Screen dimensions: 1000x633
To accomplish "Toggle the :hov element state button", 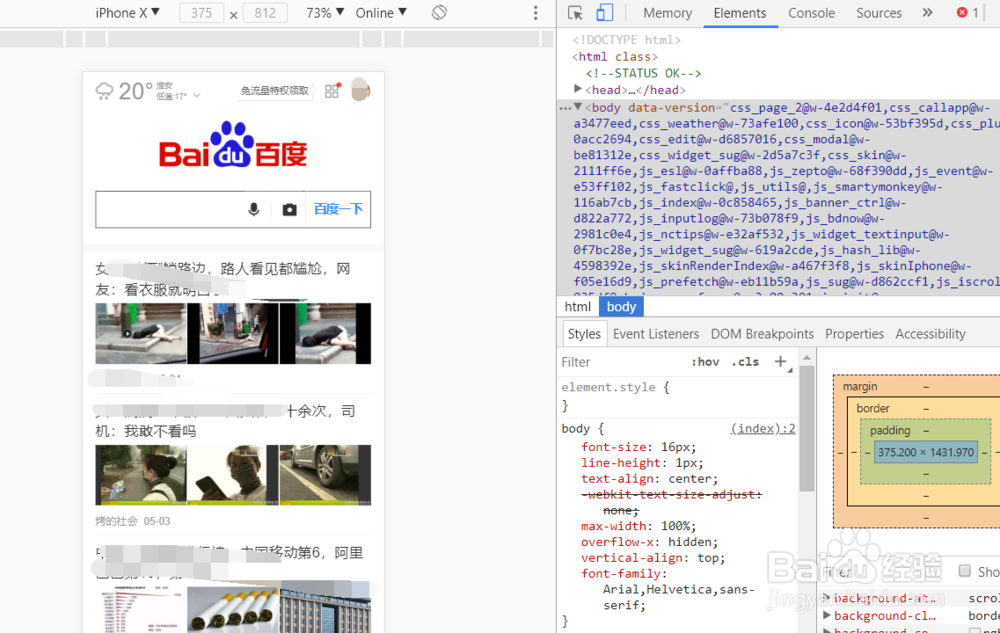I will click(705, 362).
